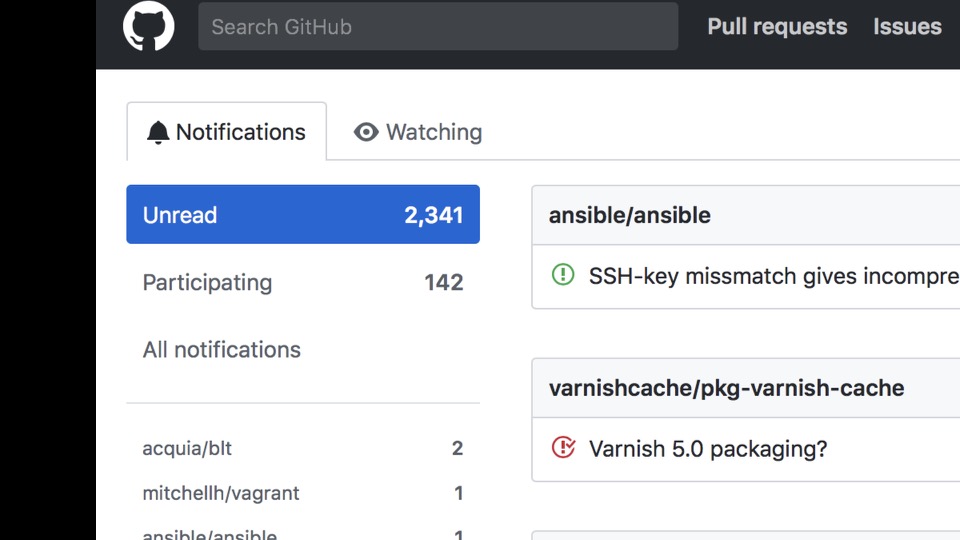This screenshot has width=960, height=540.
Task: Click the 2,341 unread count
Action: click(433, 215)
